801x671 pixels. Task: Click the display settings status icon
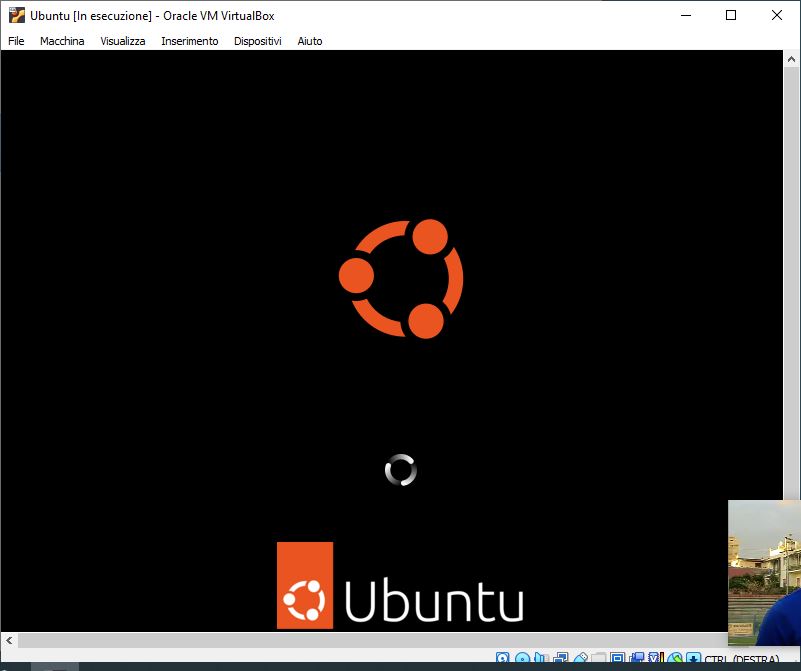point(618,658)
